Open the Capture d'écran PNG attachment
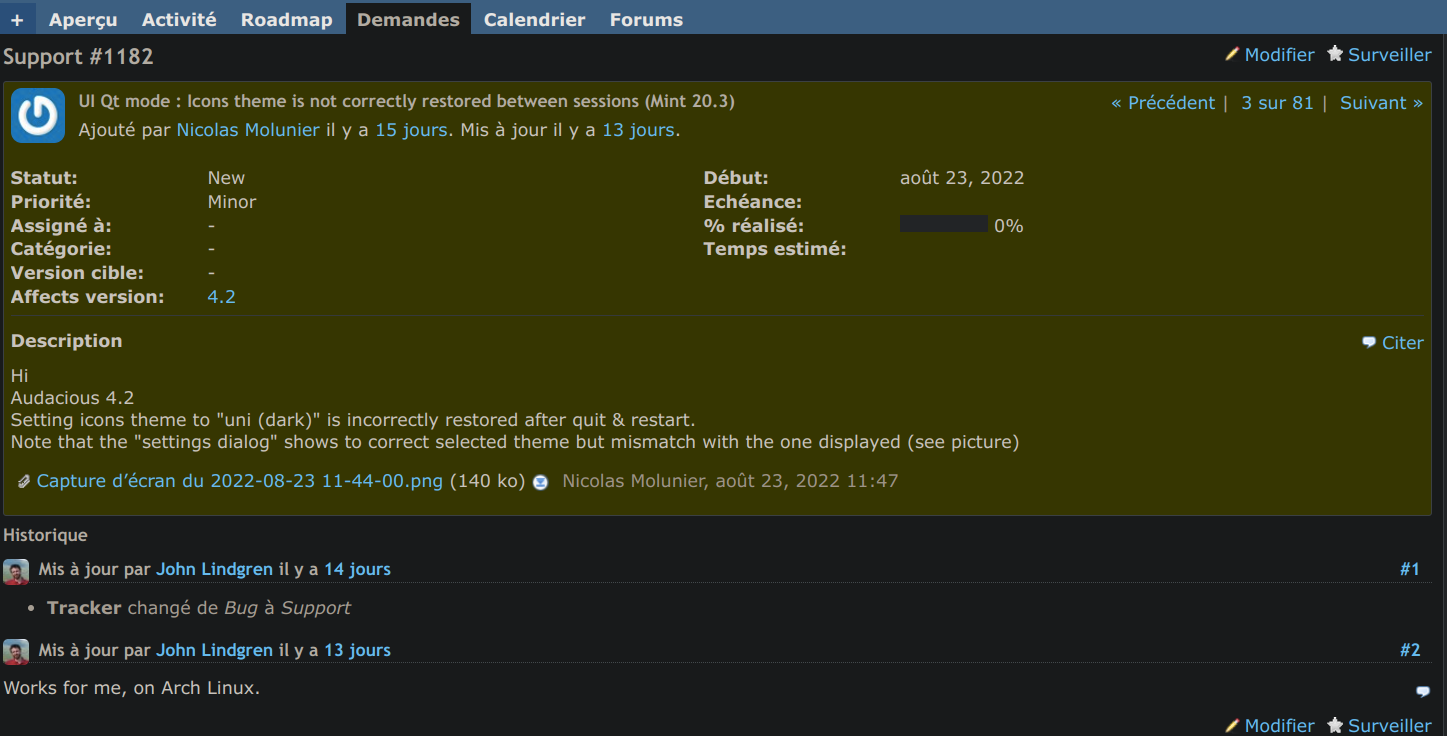 coord(240,481)
